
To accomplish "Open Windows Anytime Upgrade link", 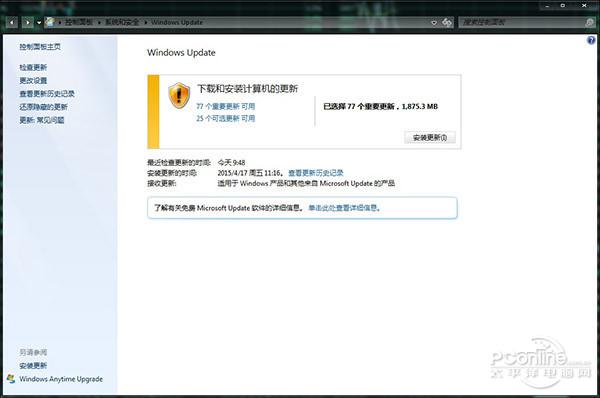I will [x=61, y=379].
